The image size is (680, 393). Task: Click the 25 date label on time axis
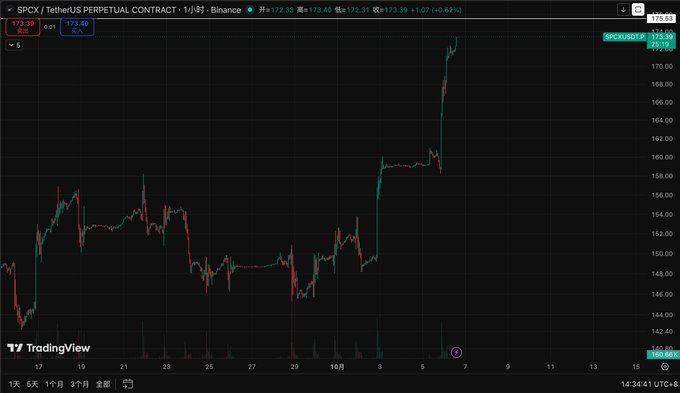[x=209, y=367]
